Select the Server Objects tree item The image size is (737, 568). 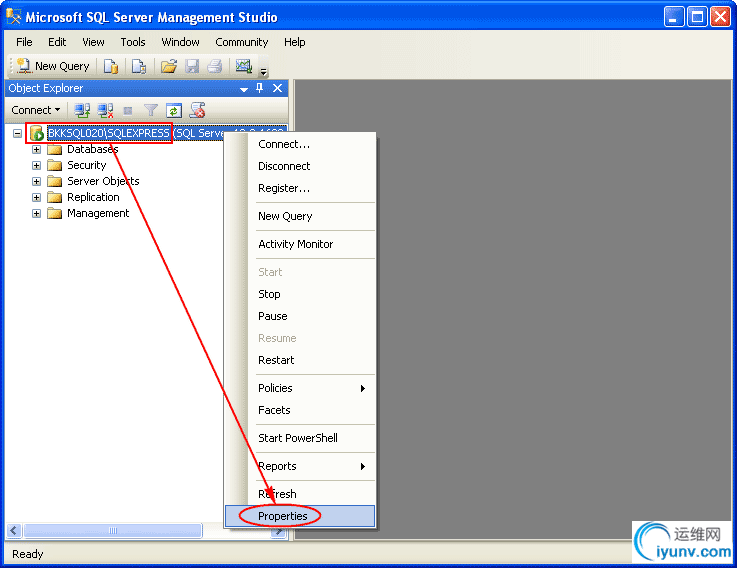(103, 181)
